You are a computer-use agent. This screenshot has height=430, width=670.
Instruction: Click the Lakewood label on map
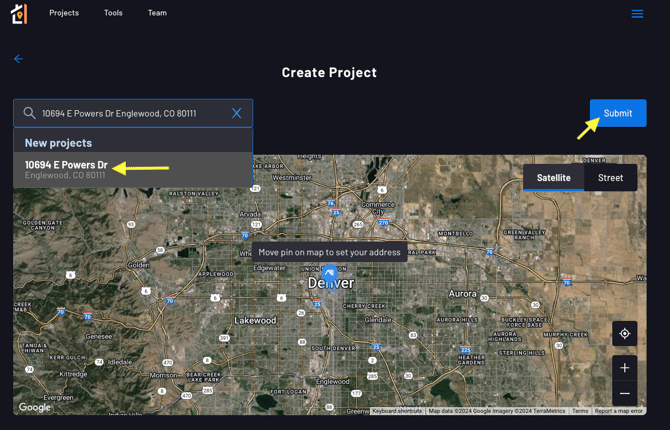click(255, 320)
